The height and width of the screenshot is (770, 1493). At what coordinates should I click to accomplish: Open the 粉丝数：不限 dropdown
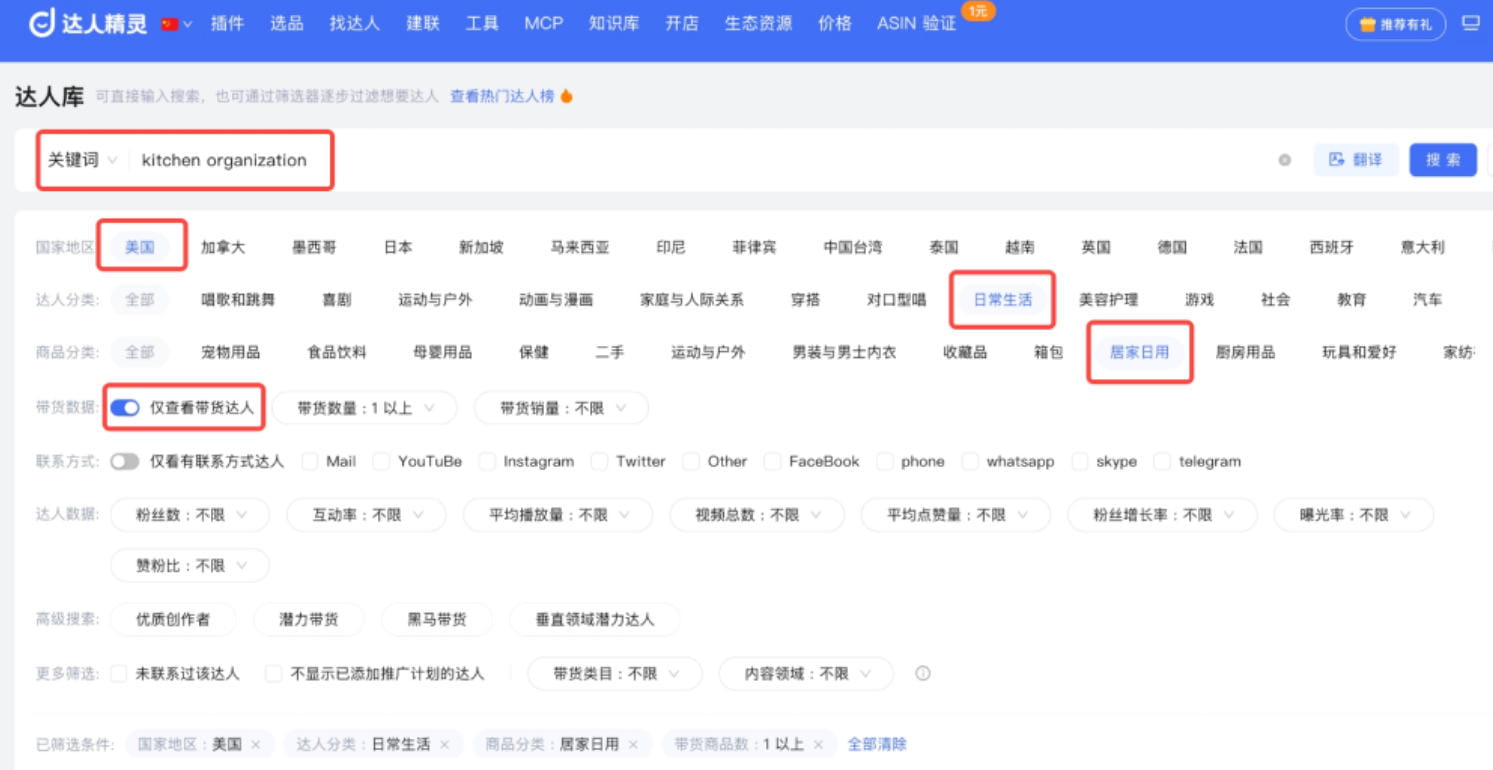point(190,515)
